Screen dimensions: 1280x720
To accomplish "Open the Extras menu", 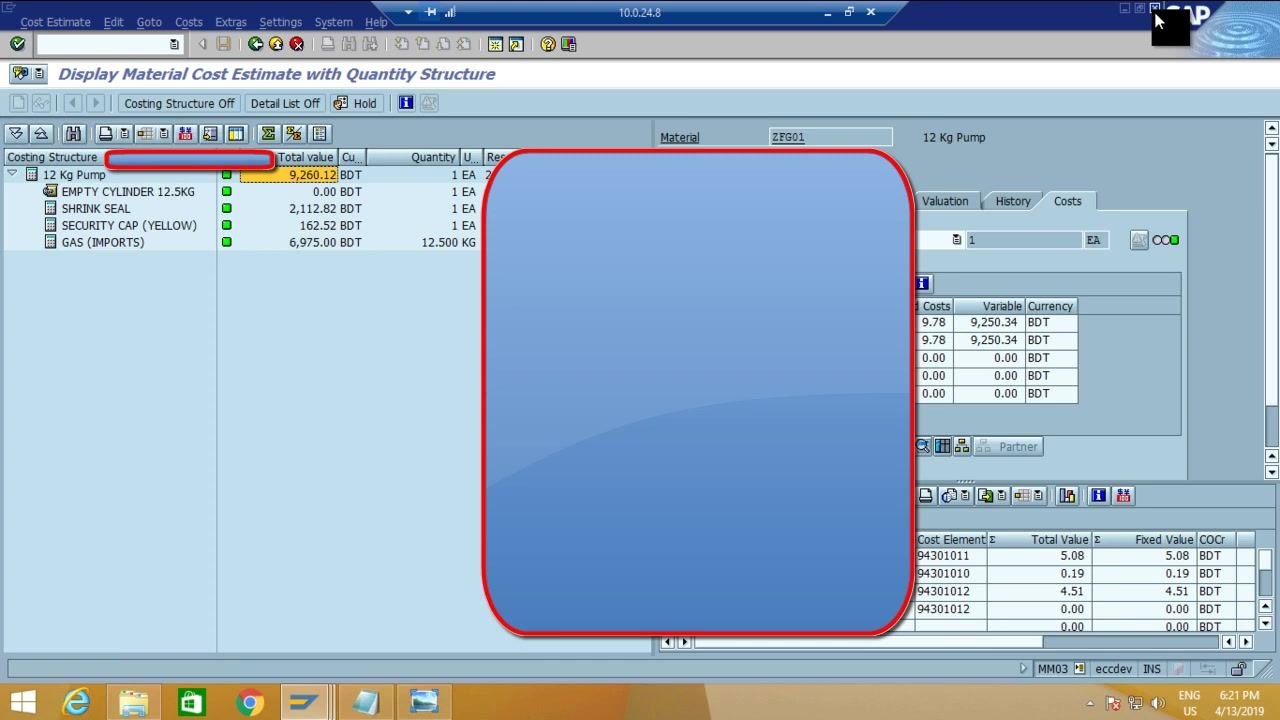I will pos(231,22).
